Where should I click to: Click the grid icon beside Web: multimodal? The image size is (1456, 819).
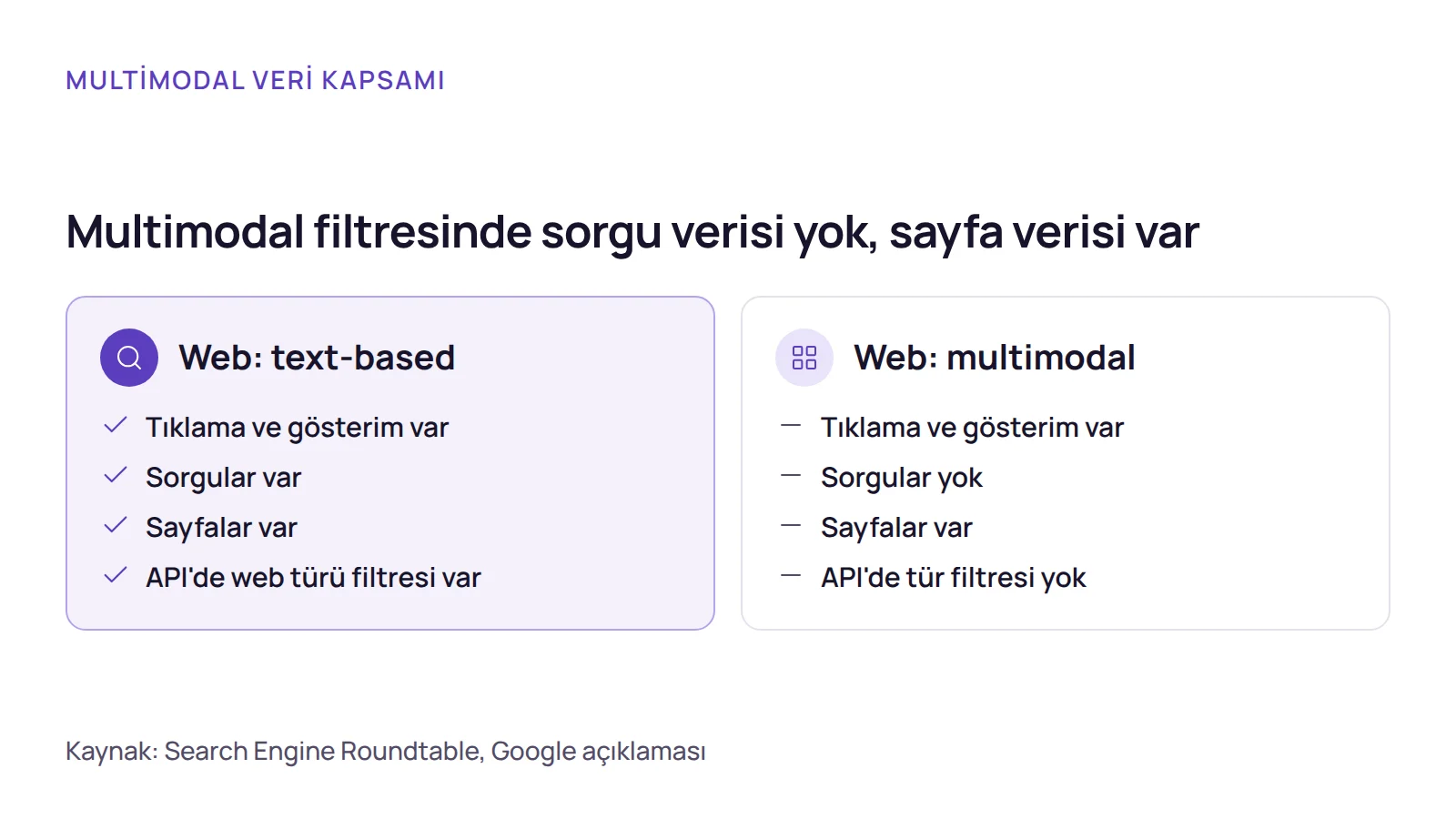[x=804, y=358]
